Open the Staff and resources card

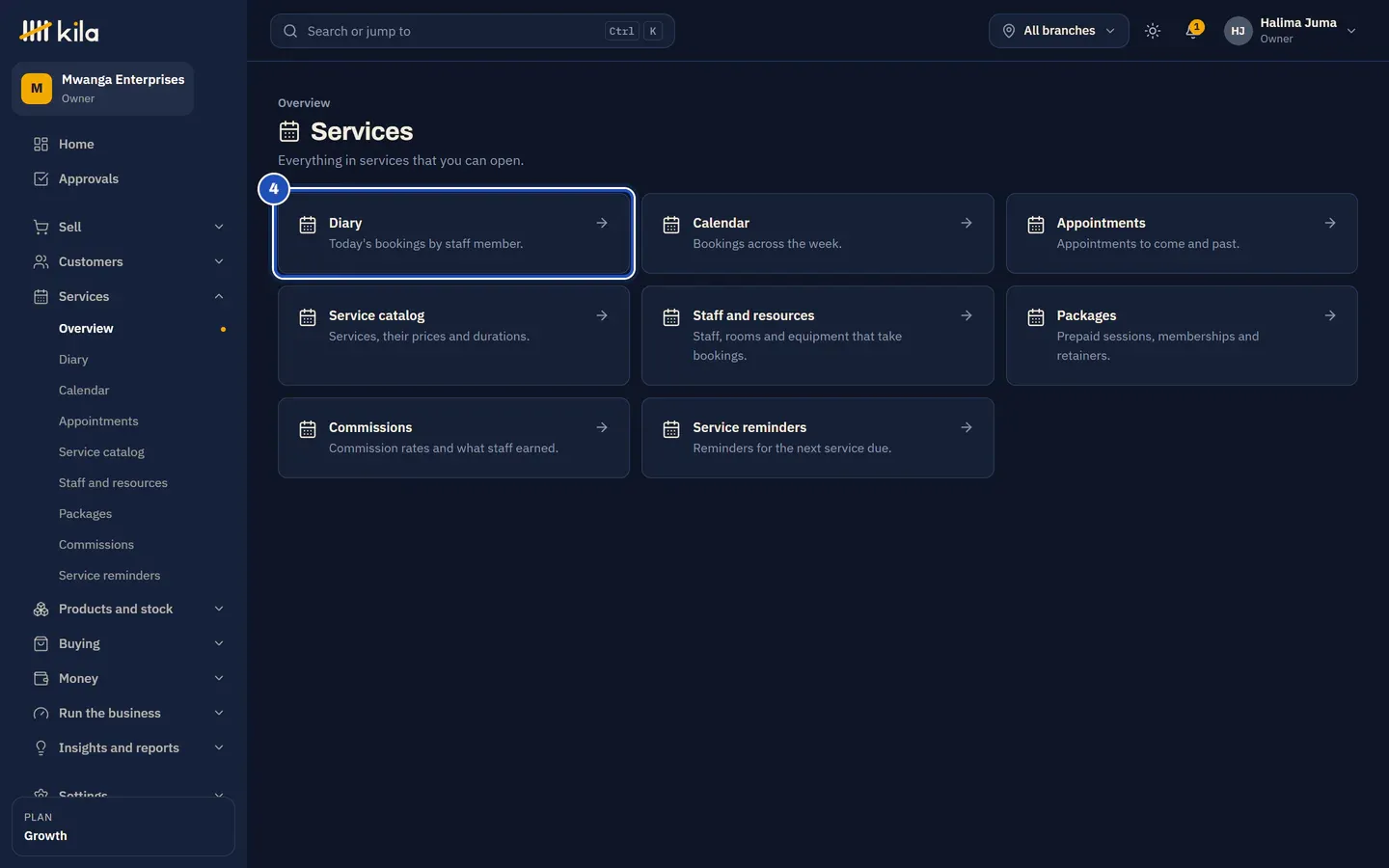point(817,336)
